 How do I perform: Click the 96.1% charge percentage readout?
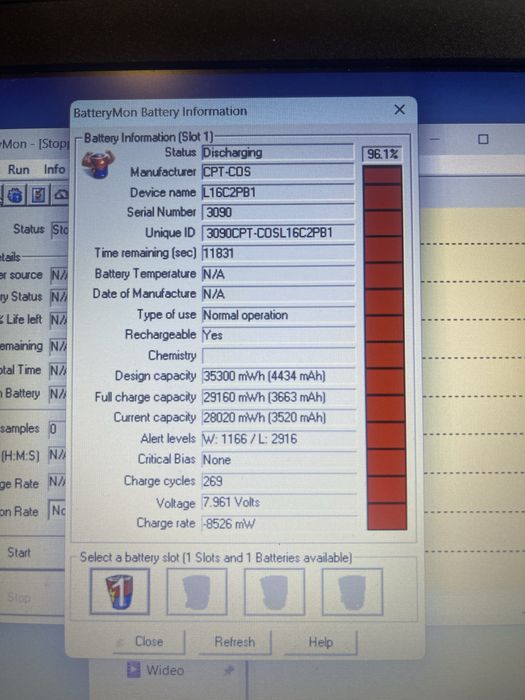click(x=382, y=154)
